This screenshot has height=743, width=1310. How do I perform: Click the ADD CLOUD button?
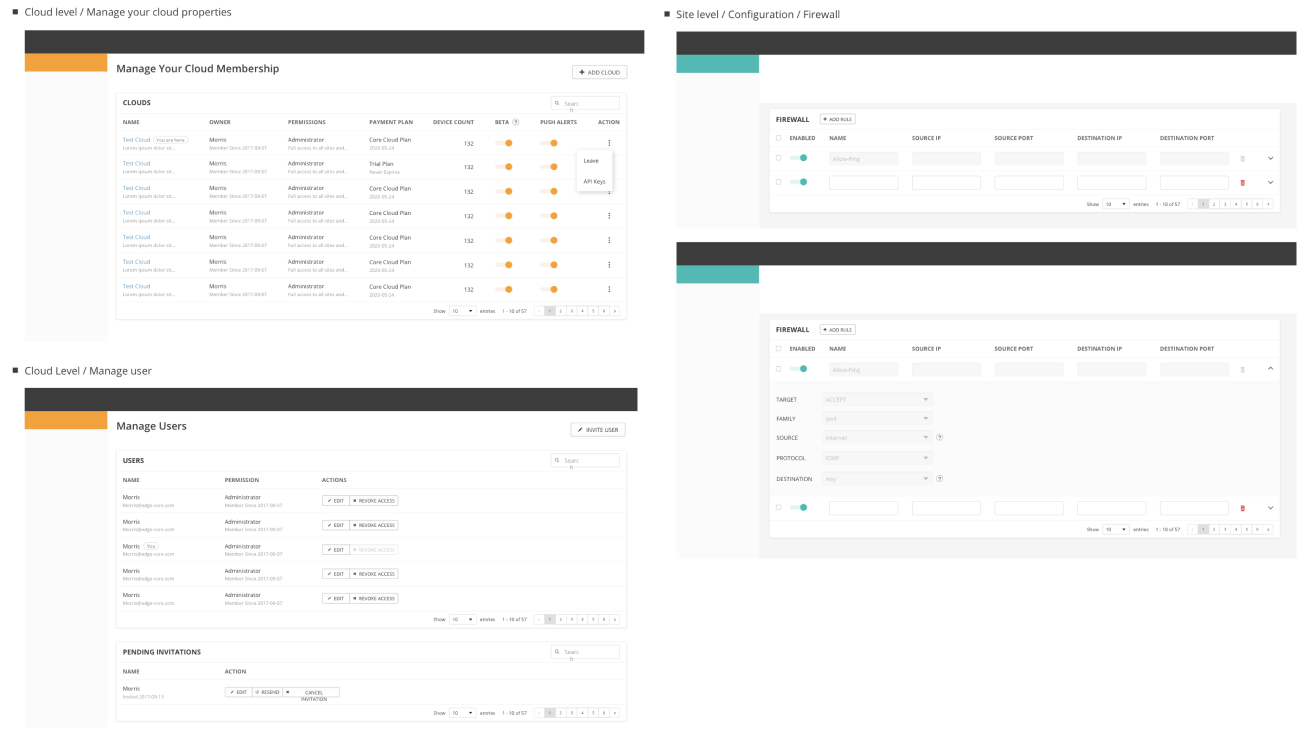(600, 72)
